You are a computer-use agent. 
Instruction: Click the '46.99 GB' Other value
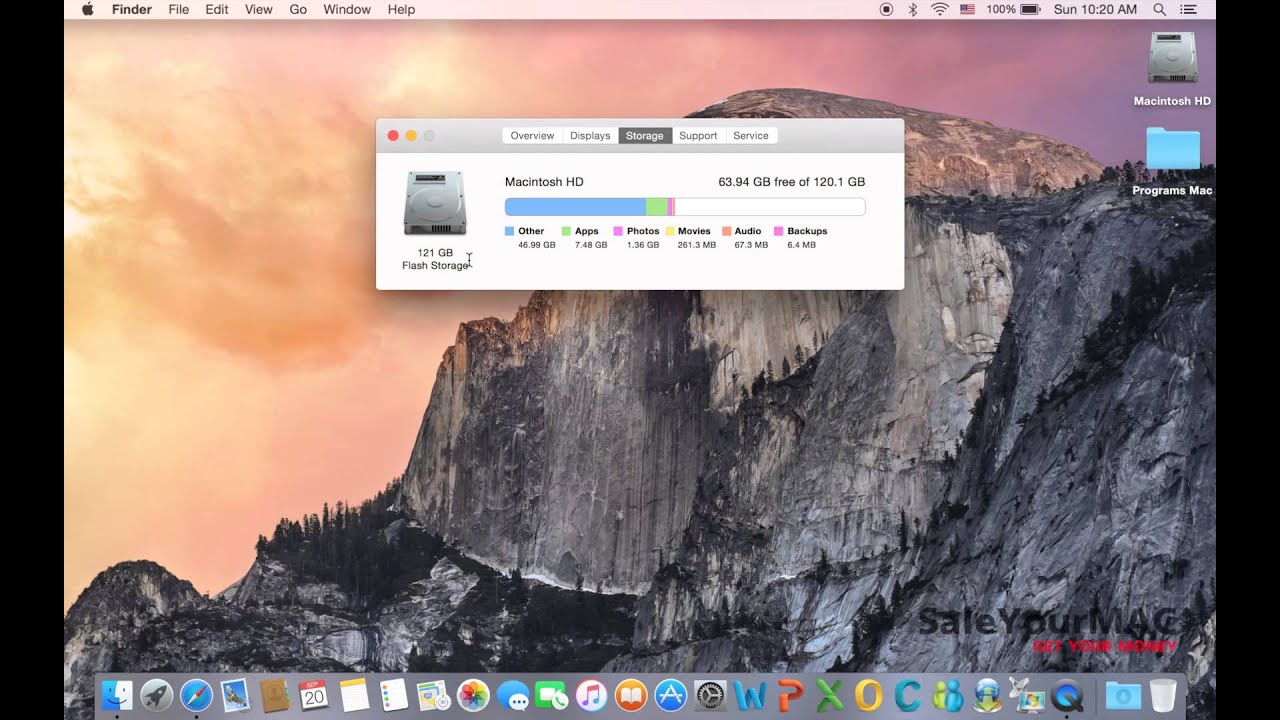pyautogui.click(x=537, y=245)
